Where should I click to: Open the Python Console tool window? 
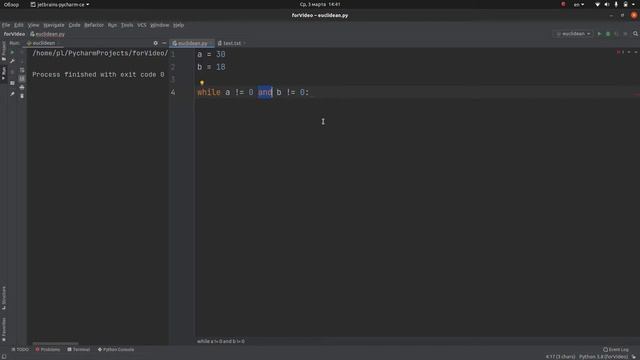click(x=116, y=349)
